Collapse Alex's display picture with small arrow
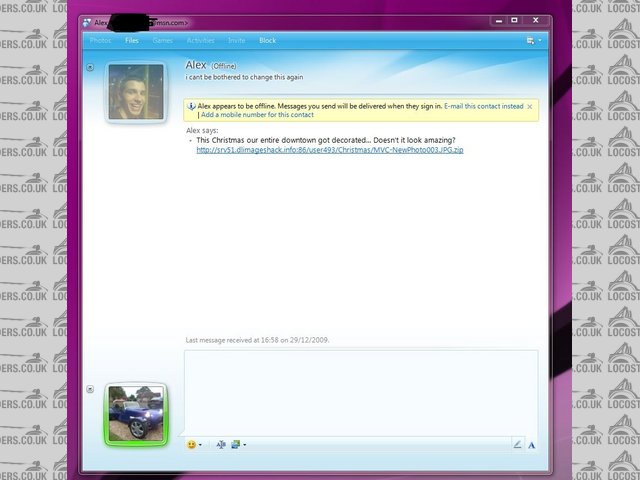The height and width of the screenshot is (480, 640). 90,68
